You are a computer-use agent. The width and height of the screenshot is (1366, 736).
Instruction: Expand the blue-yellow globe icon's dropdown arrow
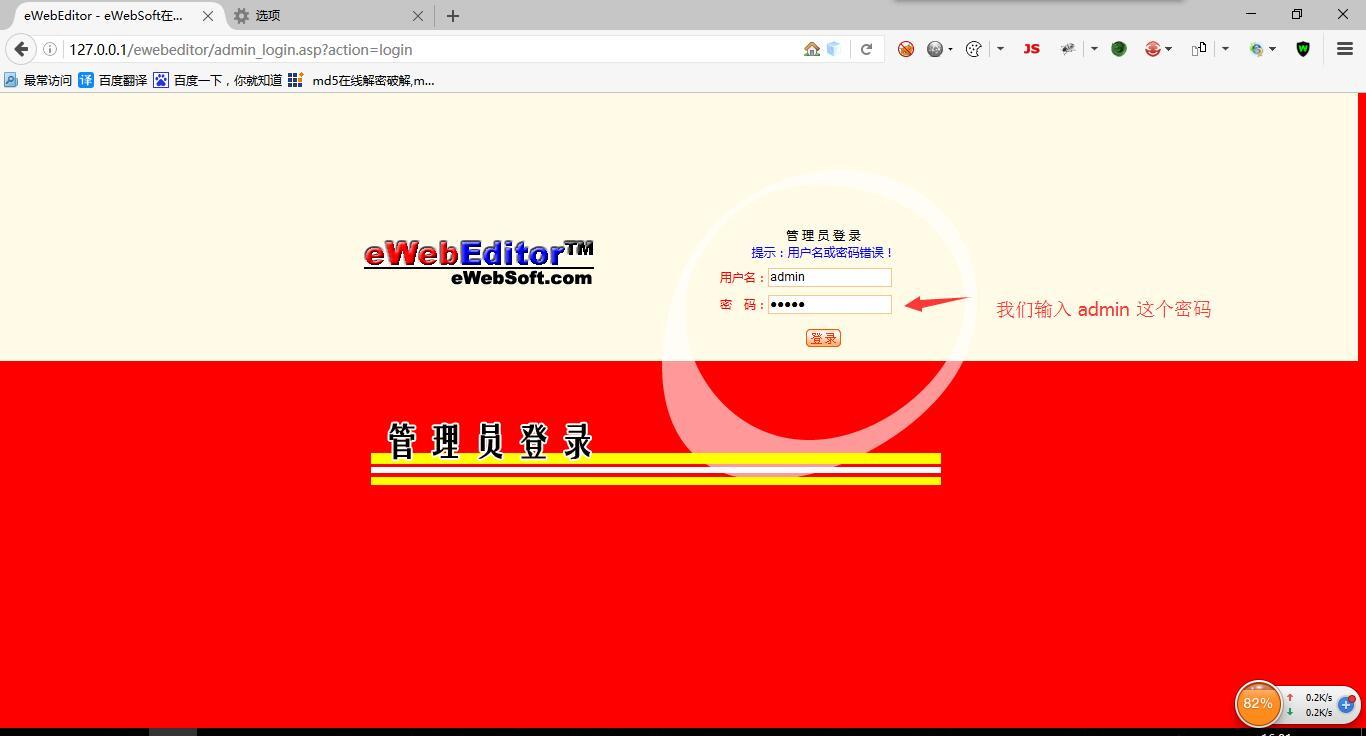pyautogui.click(x=1272, y=49)
